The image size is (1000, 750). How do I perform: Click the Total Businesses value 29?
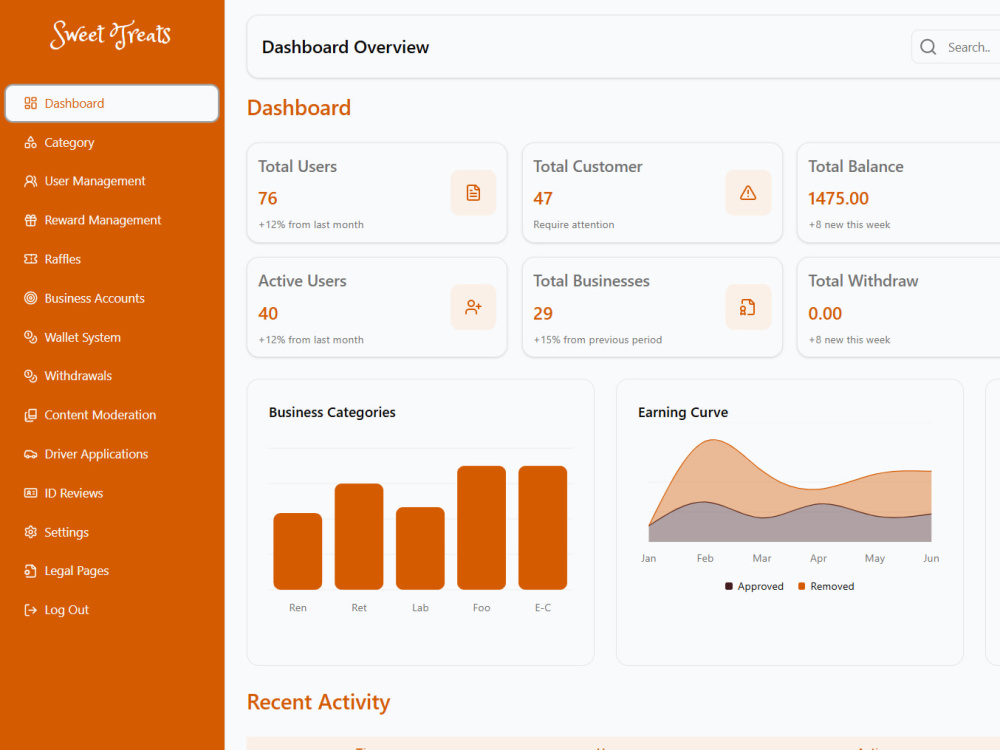(x=543, y=313)
